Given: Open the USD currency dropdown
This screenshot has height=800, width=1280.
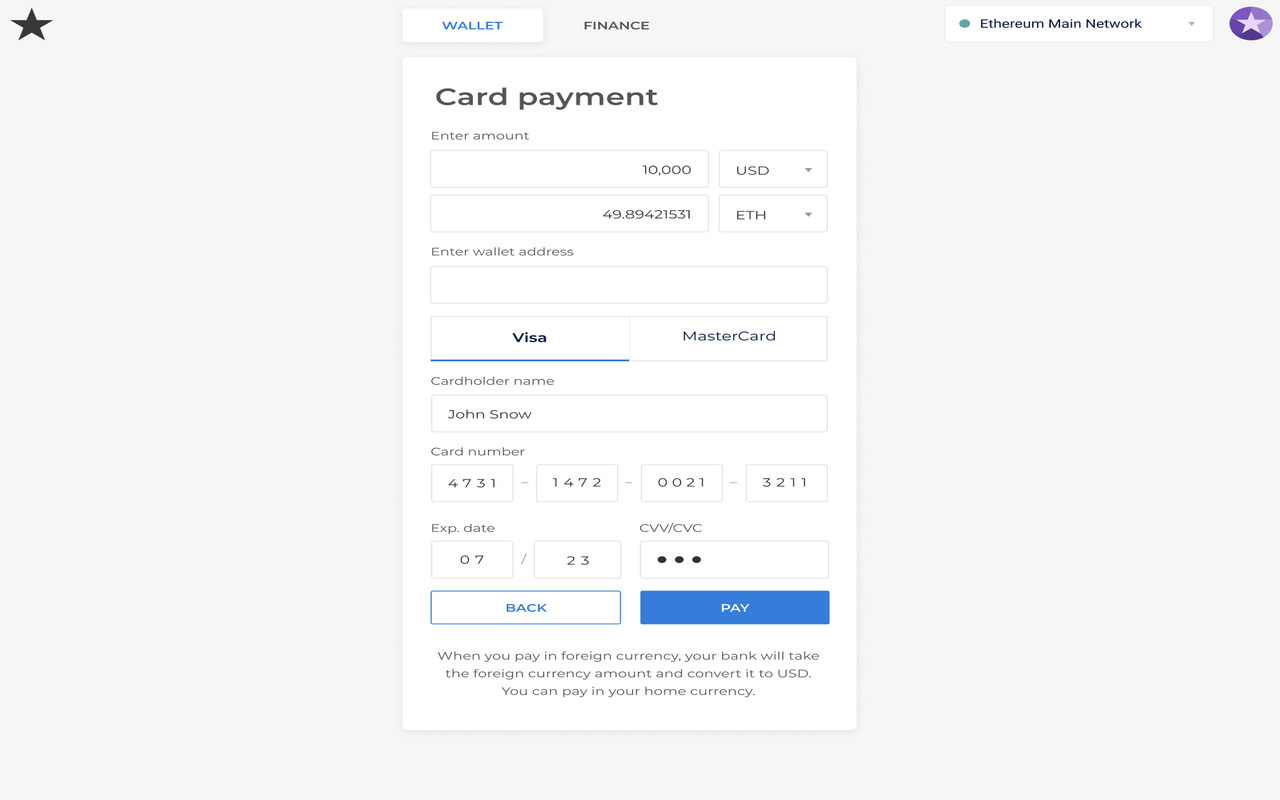Looking at the screenshot, I should click(x=772, y=168).
